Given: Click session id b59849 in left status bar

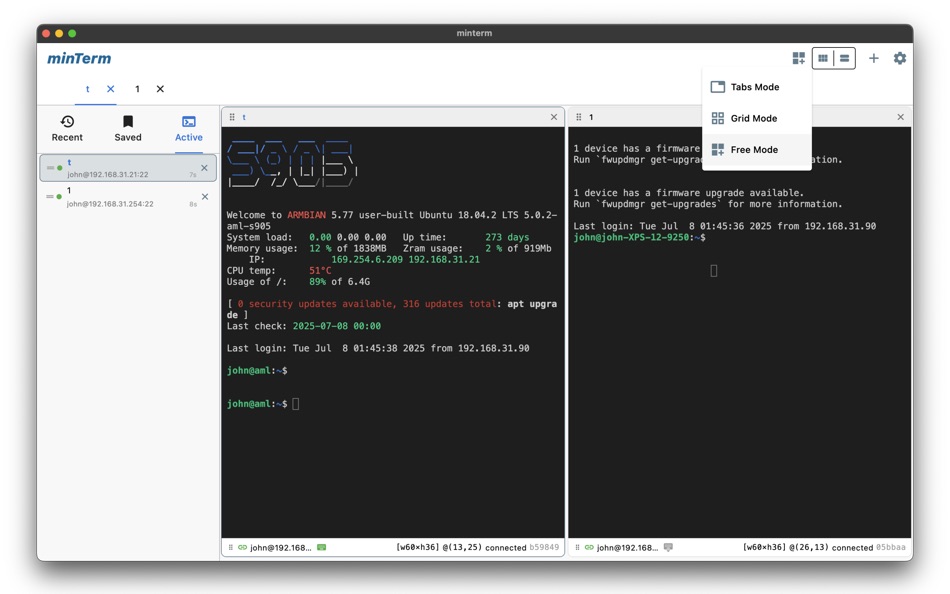Looking at the screenshot, I should coord(544,547).
